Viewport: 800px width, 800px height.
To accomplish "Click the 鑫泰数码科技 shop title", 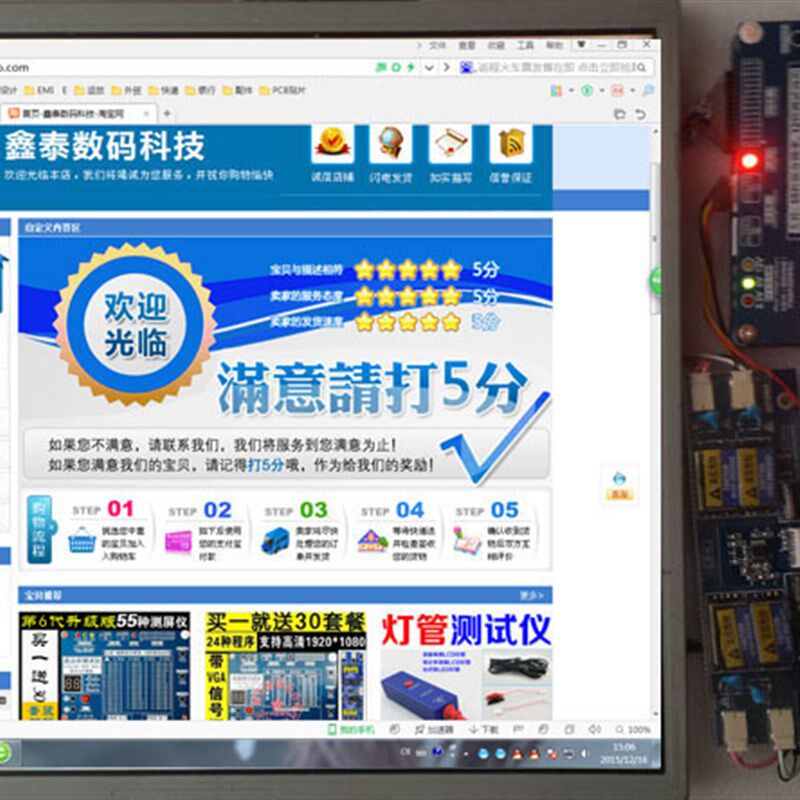I will [x=105, y=146].
